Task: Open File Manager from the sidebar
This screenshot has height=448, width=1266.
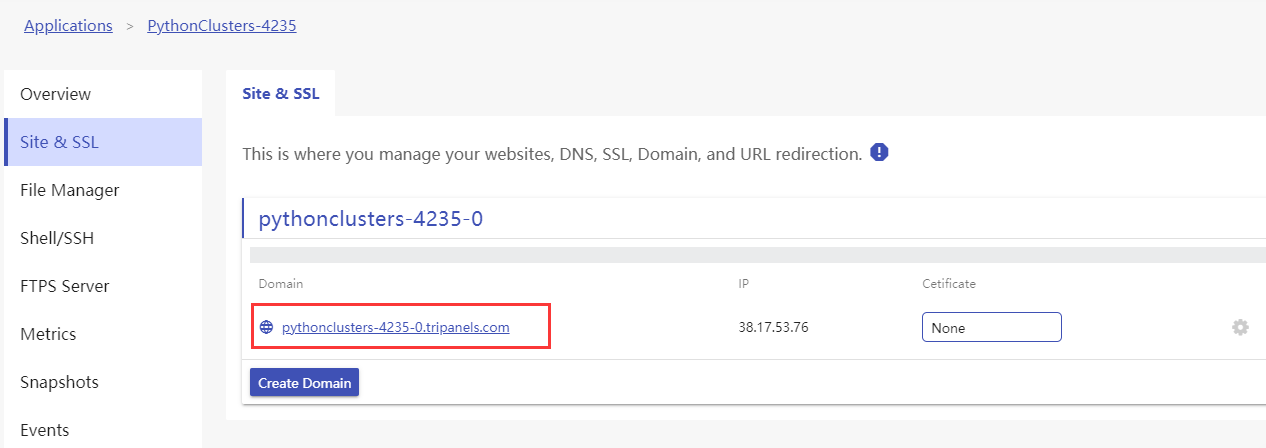Action: click(x=70, y=190)
